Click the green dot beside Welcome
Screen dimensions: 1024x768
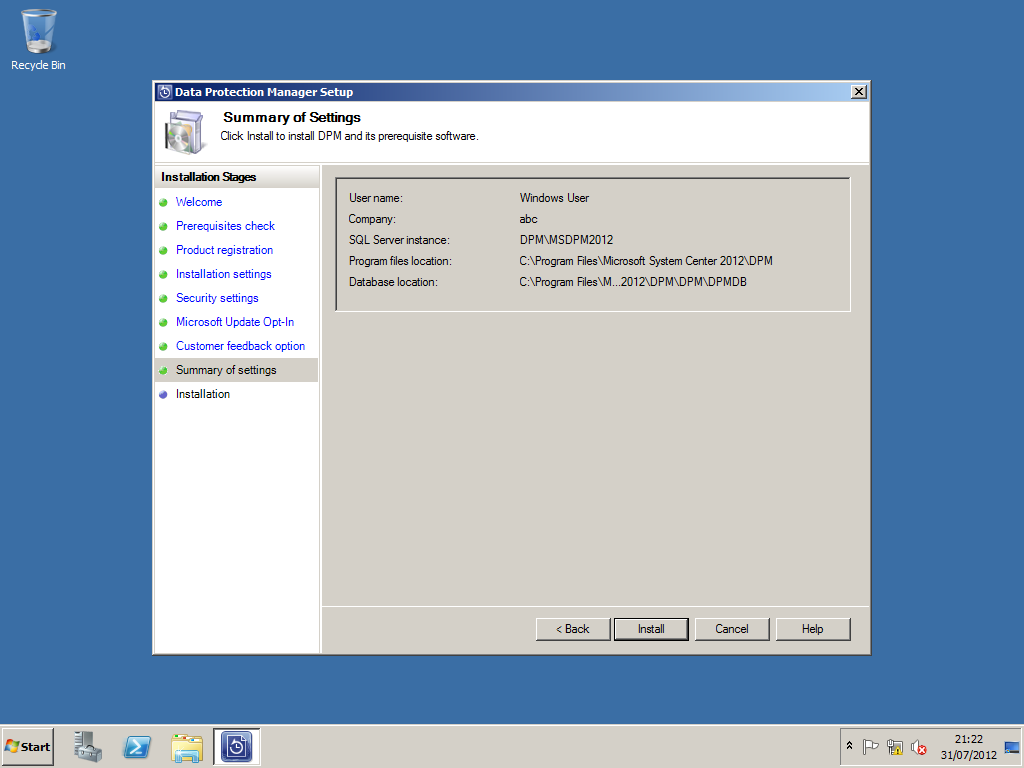(x=163, y=202)
